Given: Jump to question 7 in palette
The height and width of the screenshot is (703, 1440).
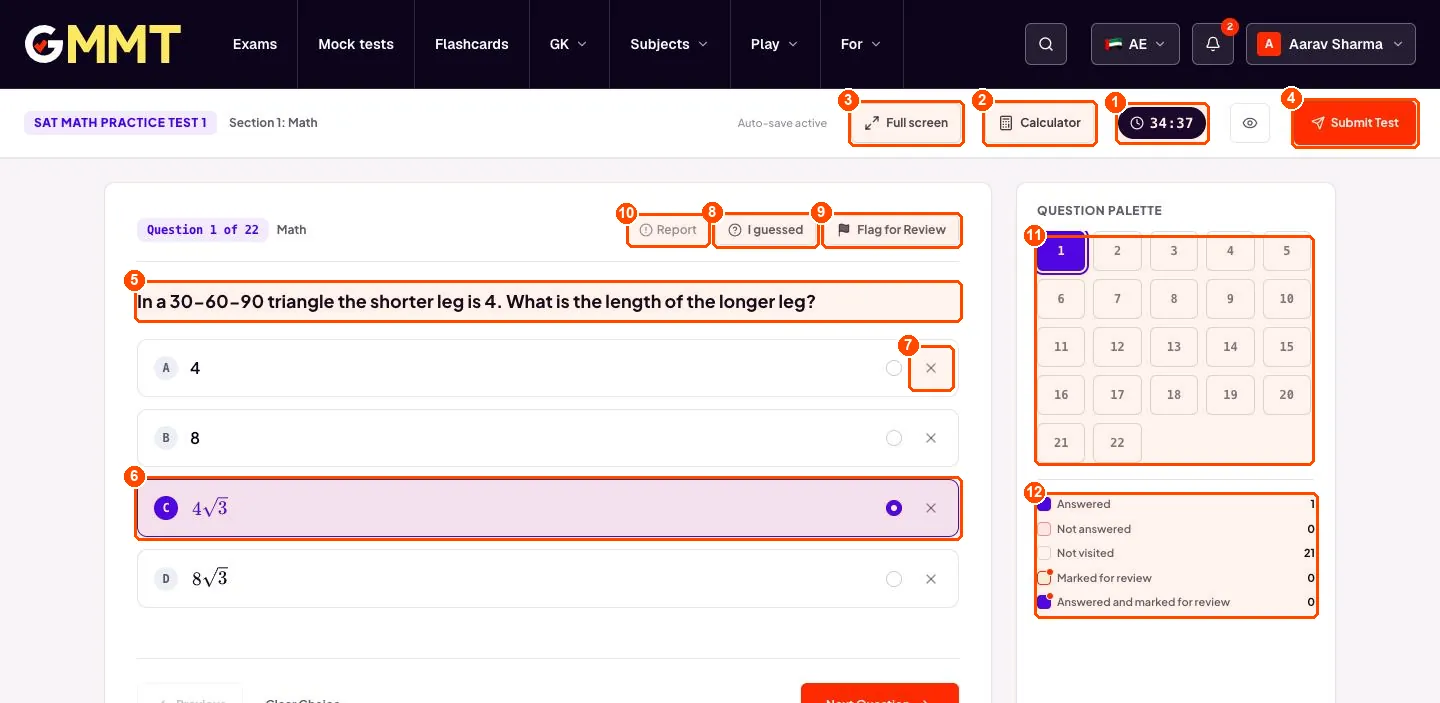Looking at the screenshot, I should click(x=1117, y=299).
